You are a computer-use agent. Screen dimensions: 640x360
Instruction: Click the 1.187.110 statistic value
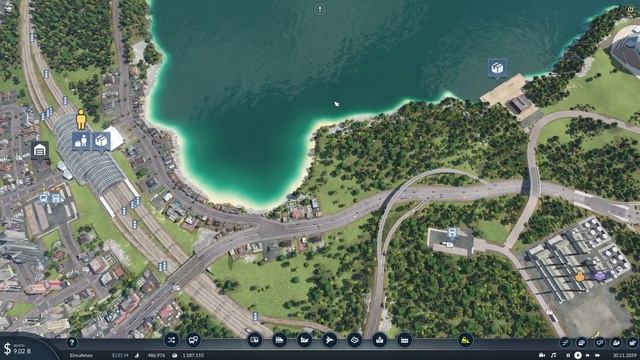click(193, 356)
